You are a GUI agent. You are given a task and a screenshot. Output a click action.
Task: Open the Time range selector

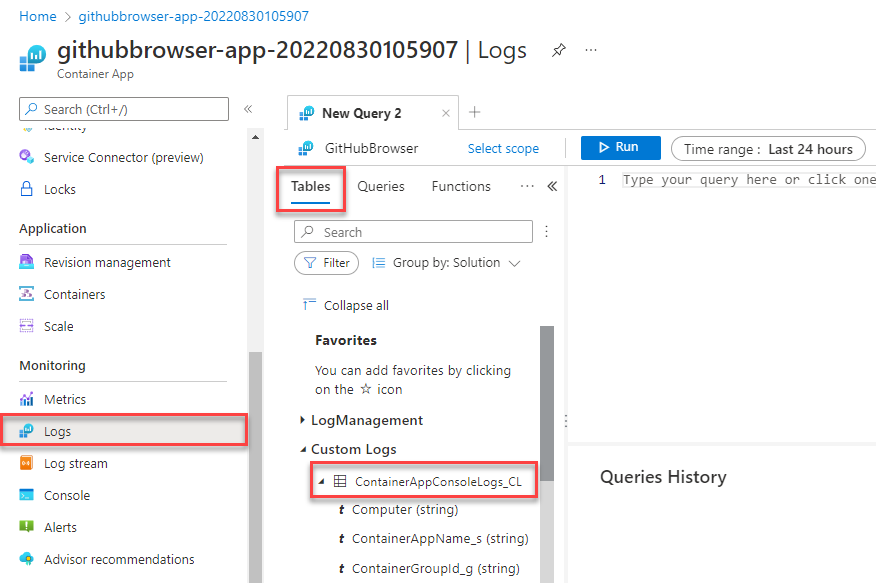(768, 149)
